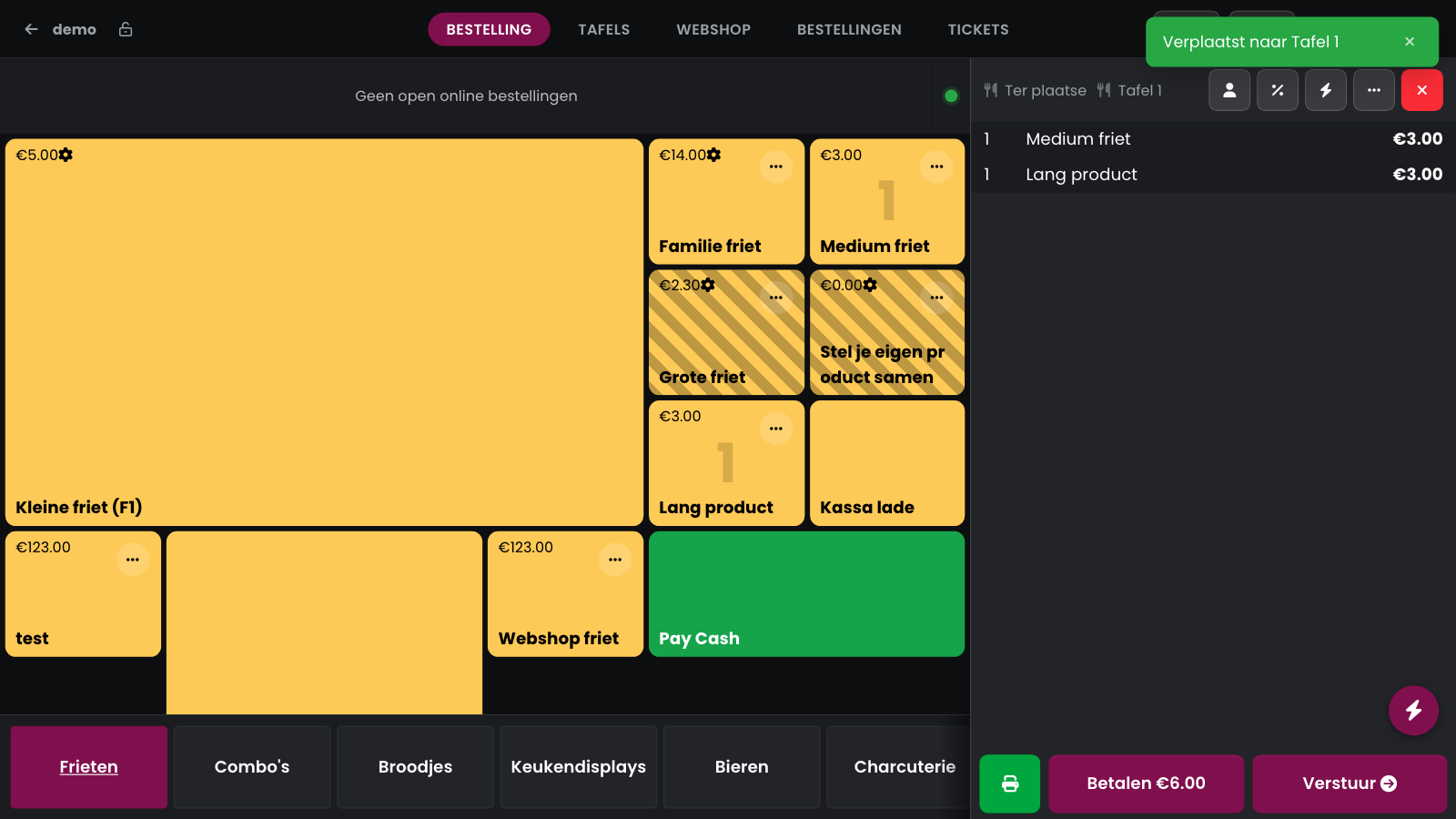Go to the BESTELLINGEN tab
Viewport: 1456px width, 819px height.
849,29
